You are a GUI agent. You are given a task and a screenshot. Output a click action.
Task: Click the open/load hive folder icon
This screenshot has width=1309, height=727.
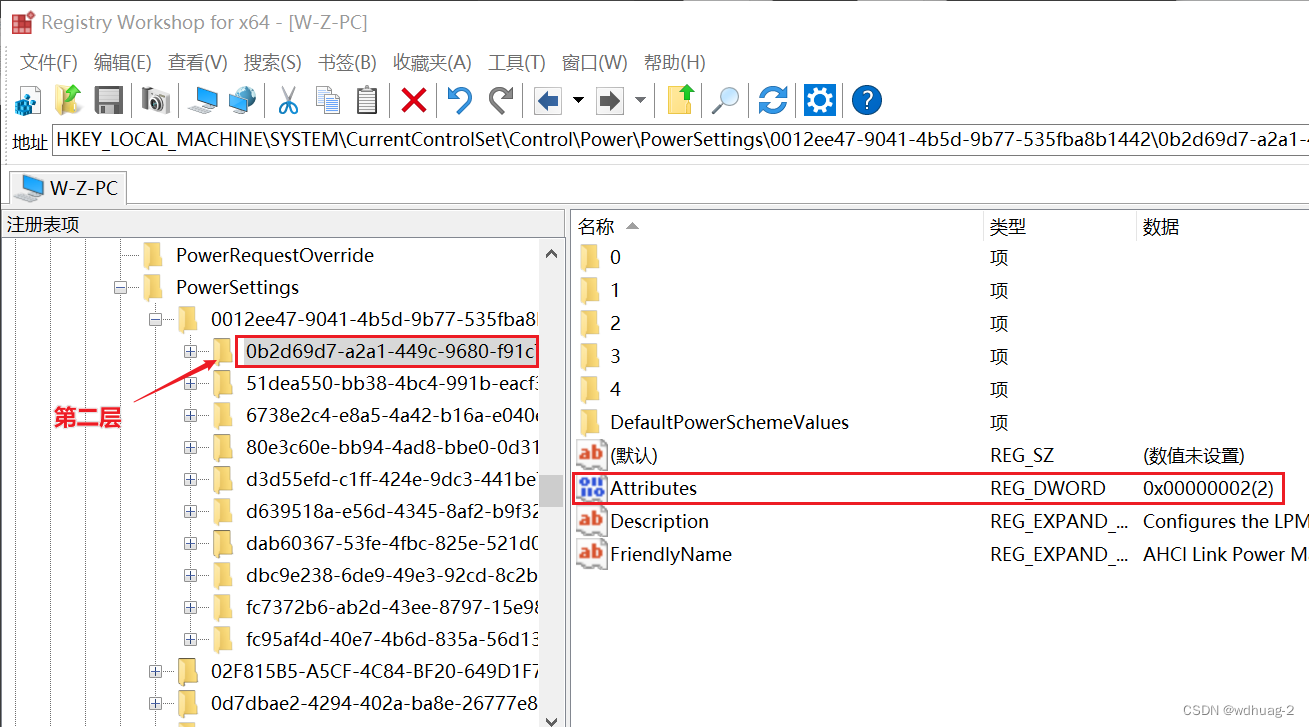pyautogui.click(x=68, y=100)
